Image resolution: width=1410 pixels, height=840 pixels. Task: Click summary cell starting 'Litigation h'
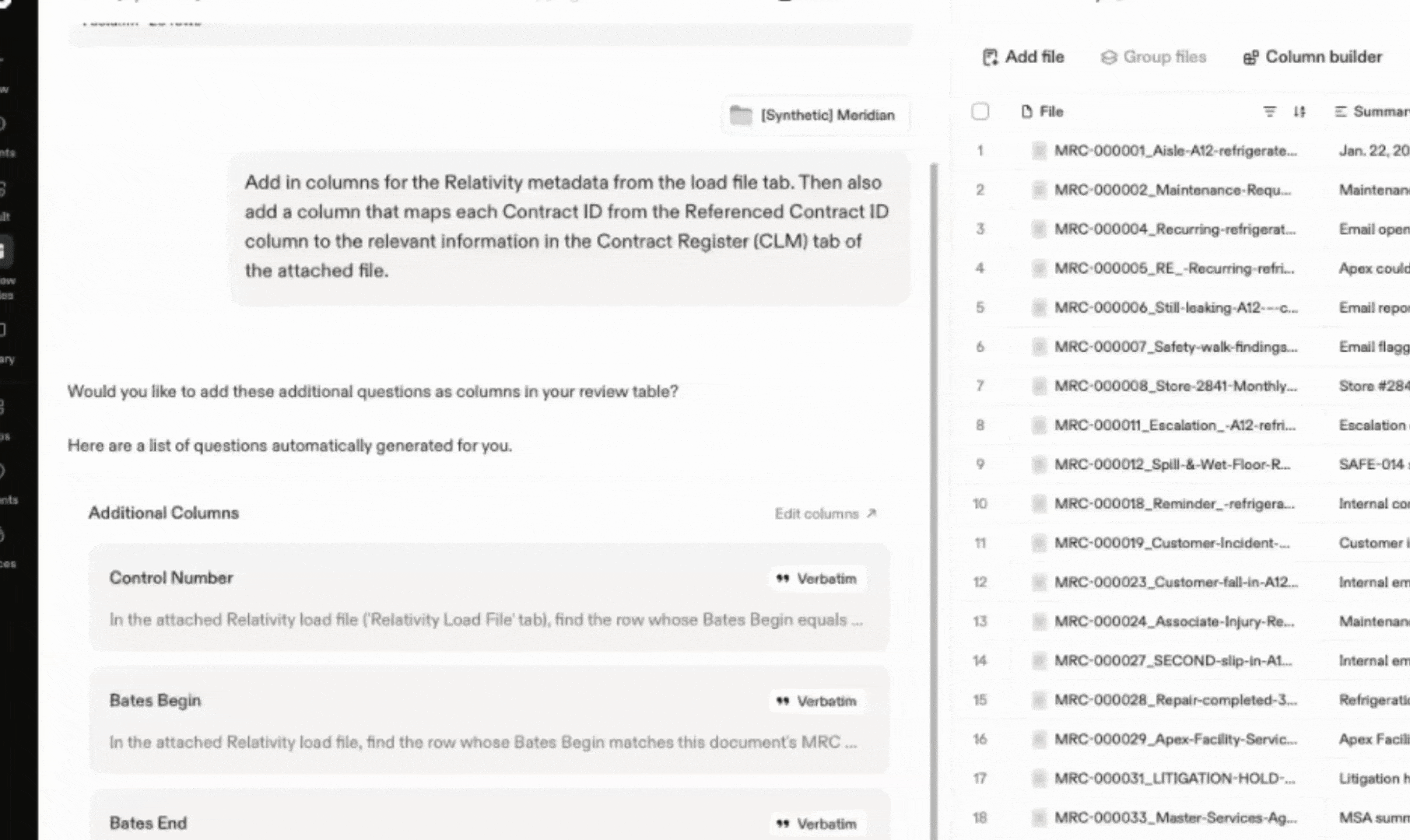[1373, 779]
